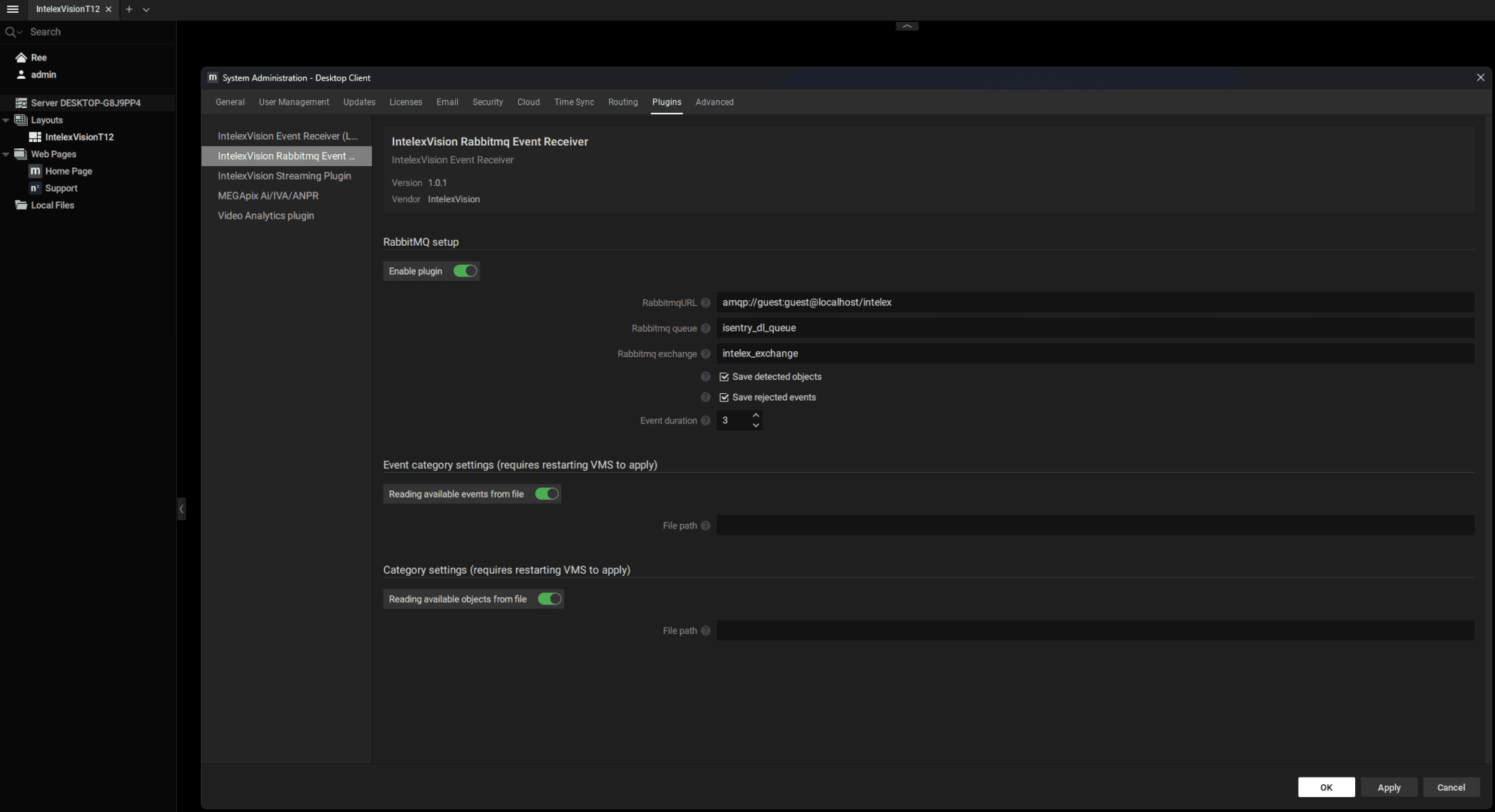Image resolution: width=1495 pixels, height=812 pixels.
Task: Toggle the Enable plugin switch
Action: point(465,271)
